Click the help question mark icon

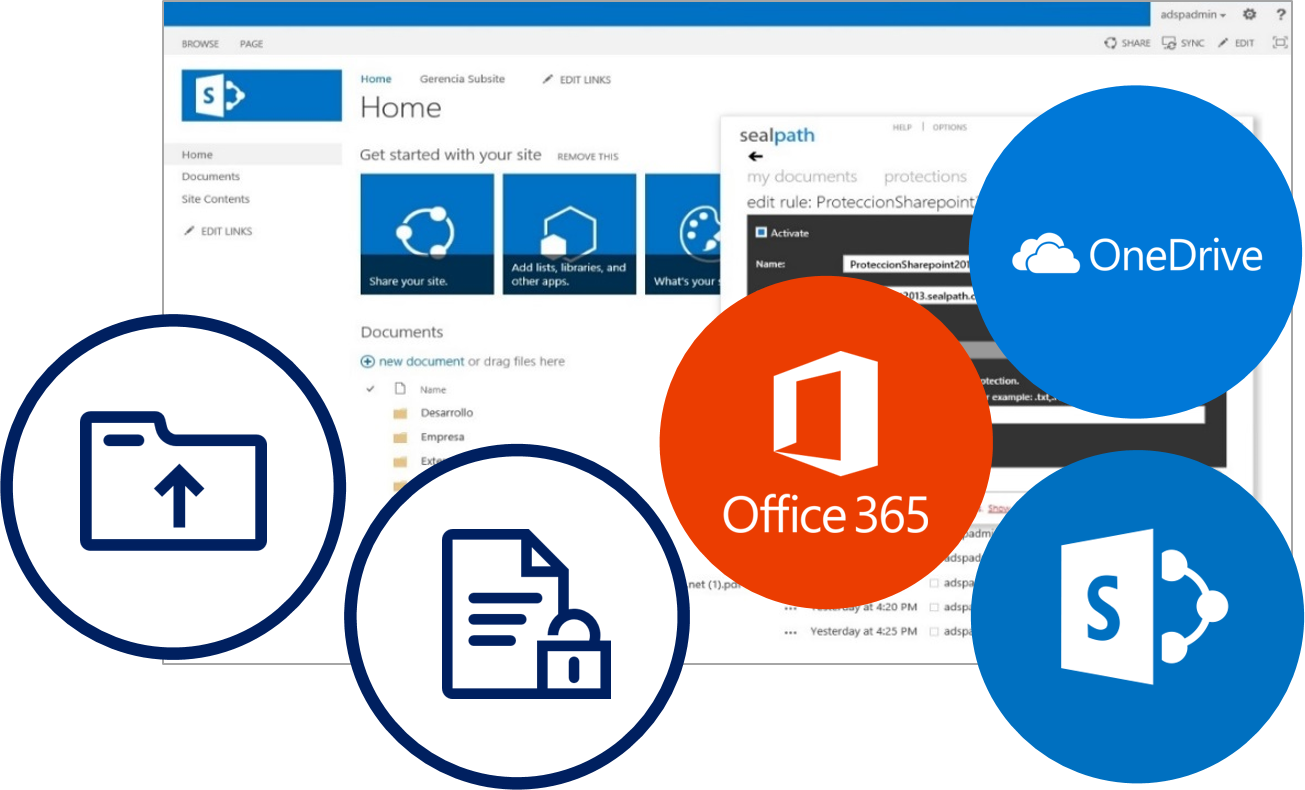1281,15
